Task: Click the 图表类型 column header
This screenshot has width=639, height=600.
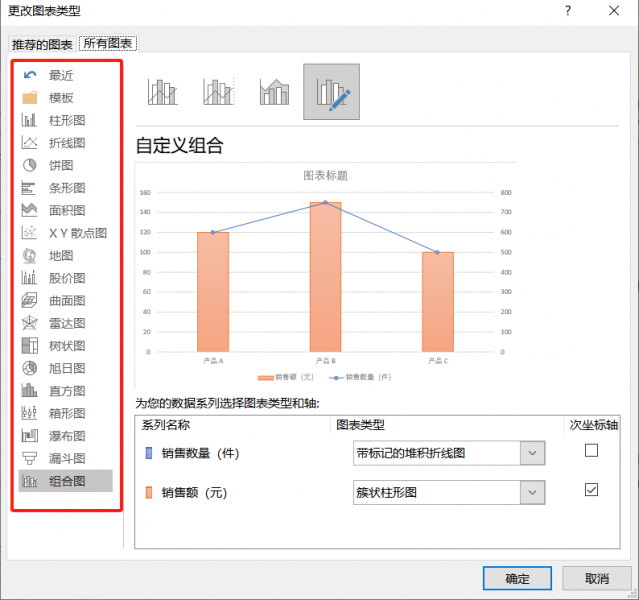Action: (360, 425)
